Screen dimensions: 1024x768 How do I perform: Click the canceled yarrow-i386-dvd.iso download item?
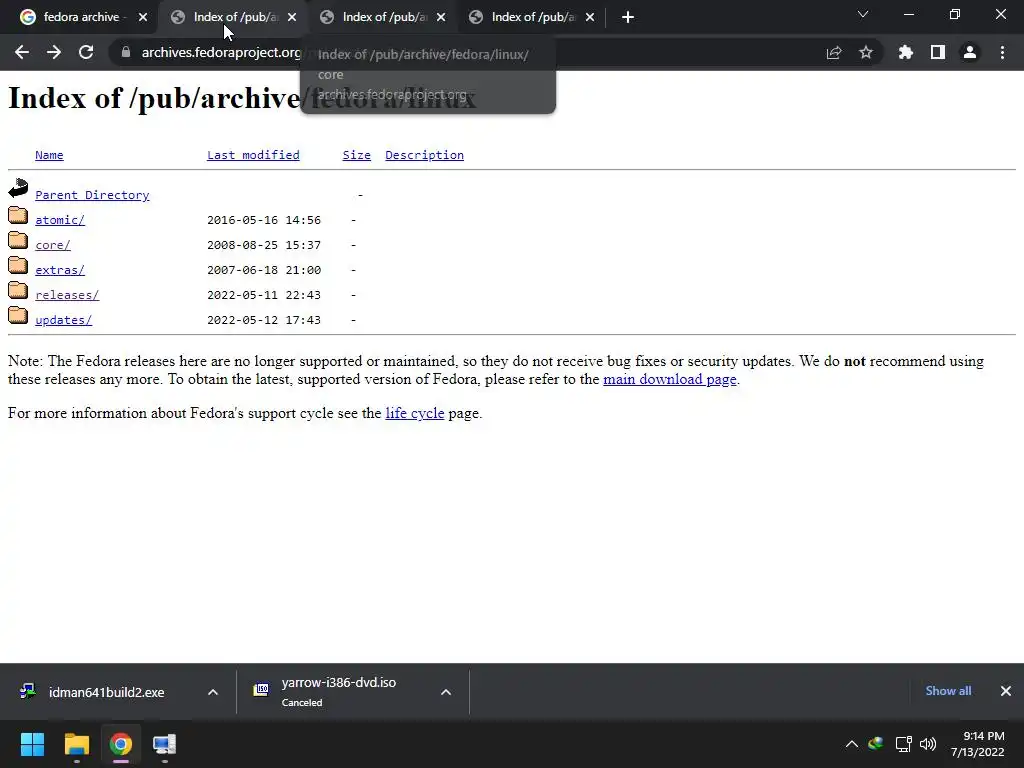tap(338, 692)
